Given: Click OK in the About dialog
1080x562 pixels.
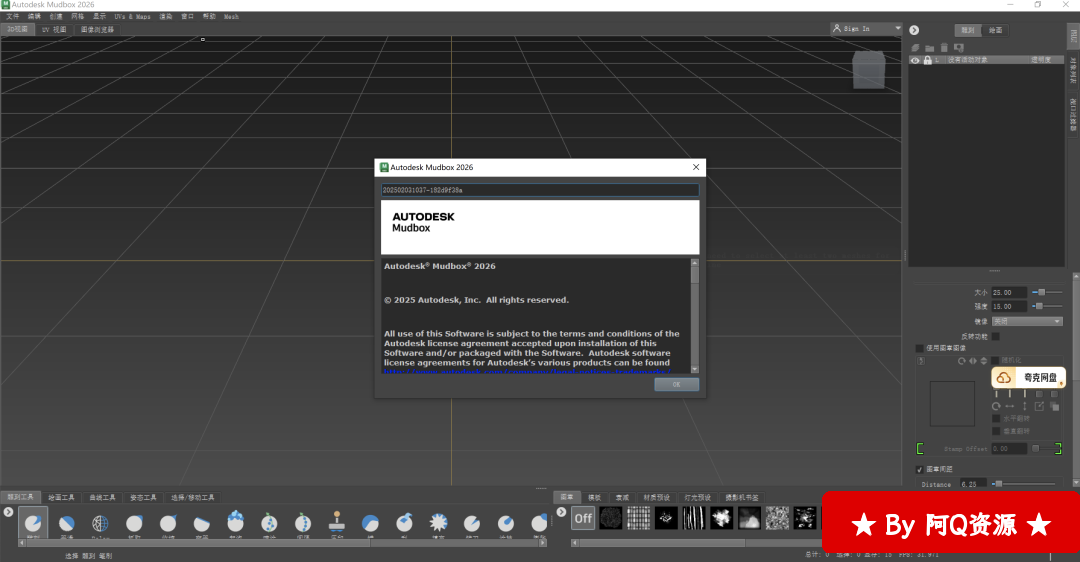Looking at the screenshot, I should pyautogui.click(x=676, y=384).
